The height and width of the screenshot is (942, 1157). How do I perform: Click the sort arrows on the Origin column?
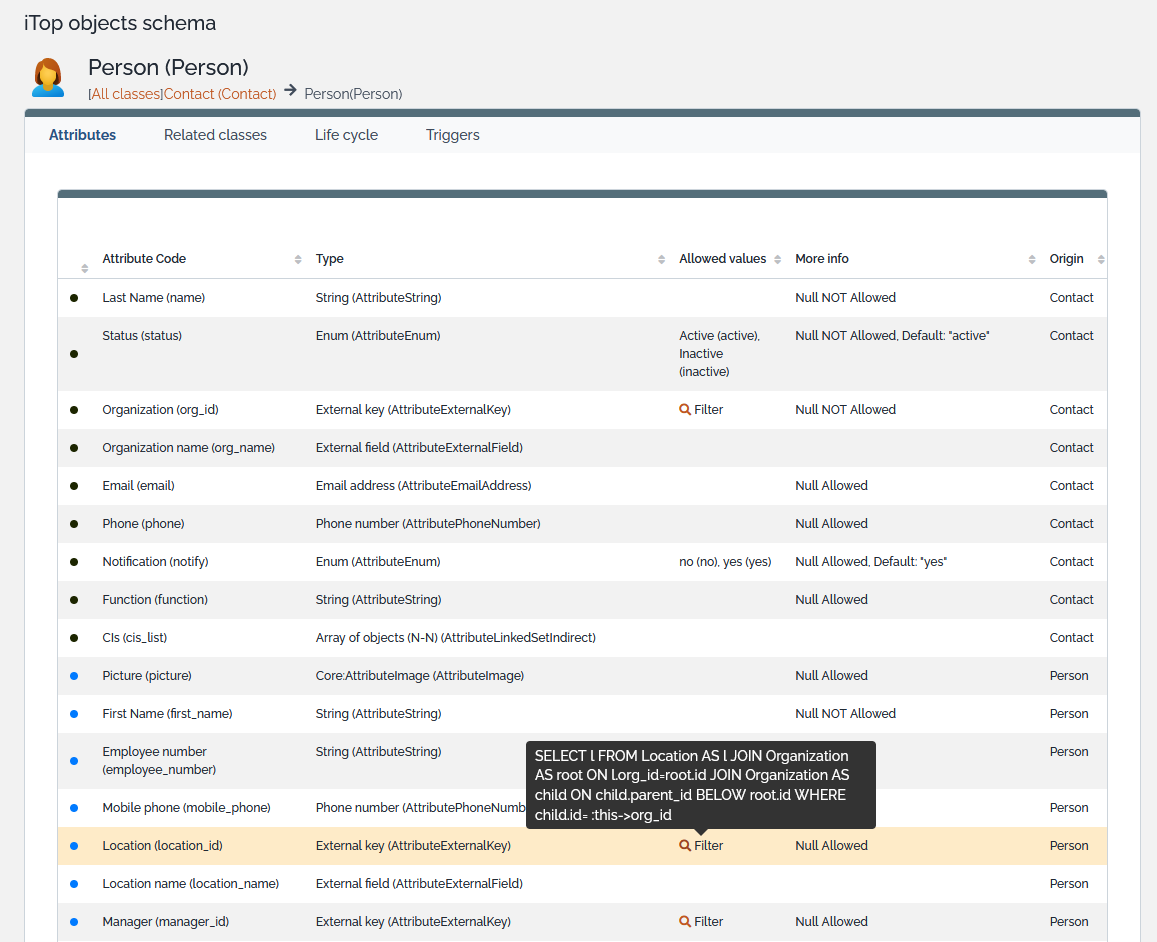(x=1101, y=260)
